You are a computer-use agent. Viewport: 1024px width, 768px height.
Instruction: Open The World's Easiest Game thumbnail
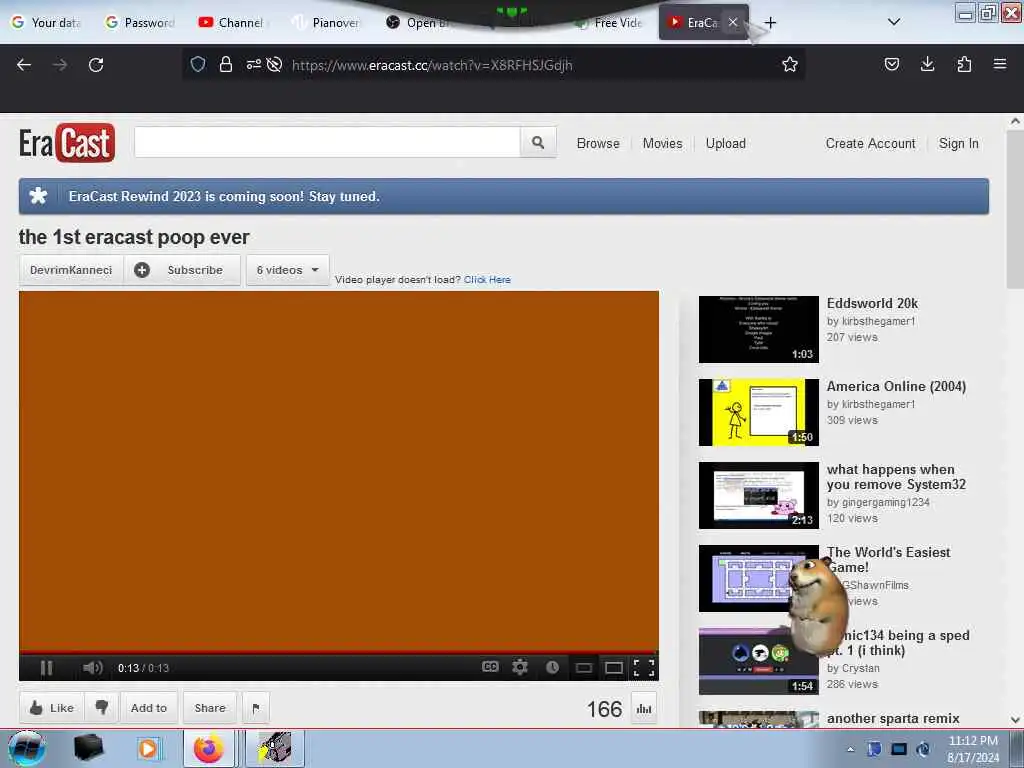(758, 578)
